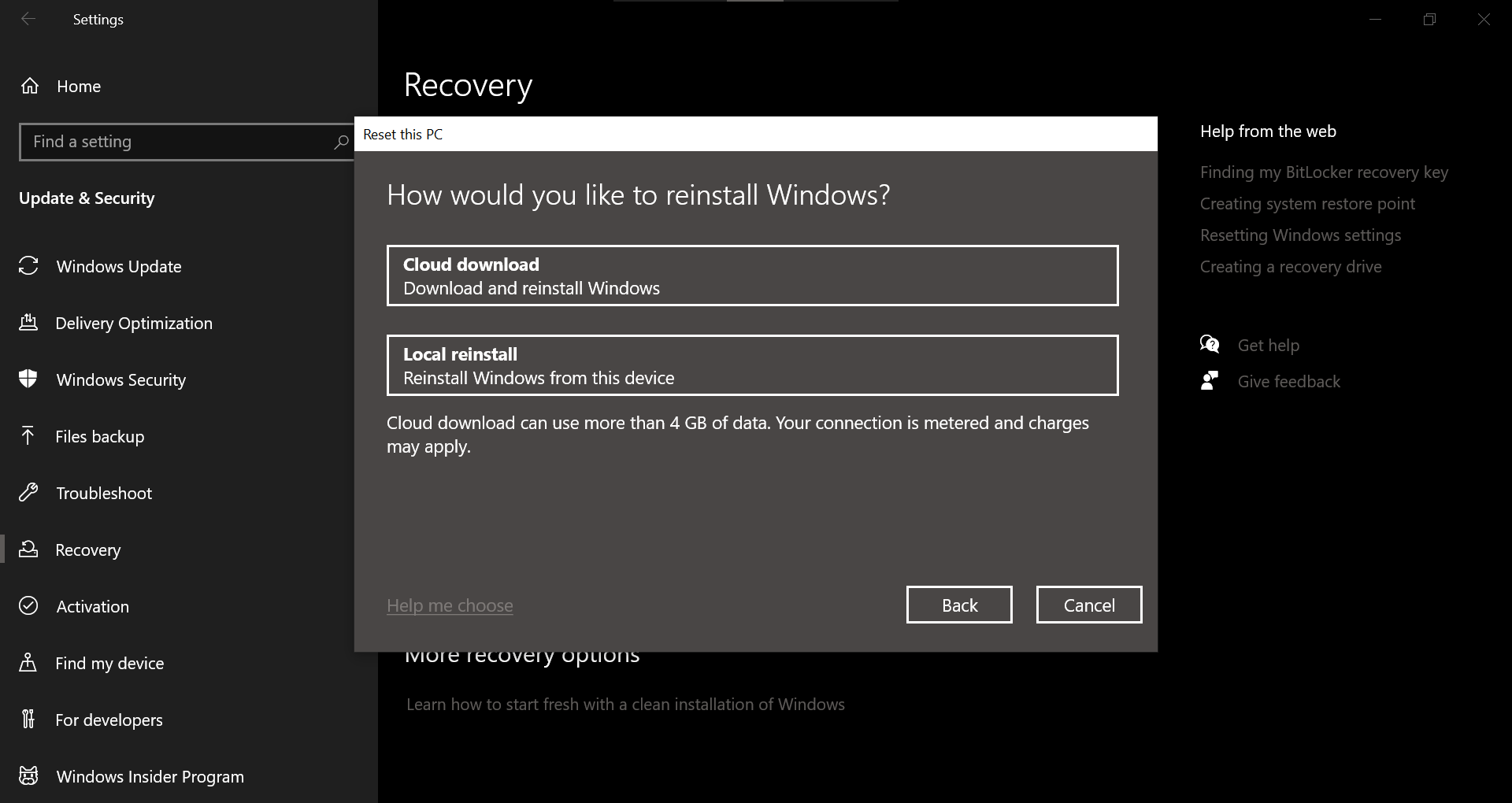This screenshot has height=803, width=1512.
Task: Click the Help from the web heading
Action: tap(1268, 131)
